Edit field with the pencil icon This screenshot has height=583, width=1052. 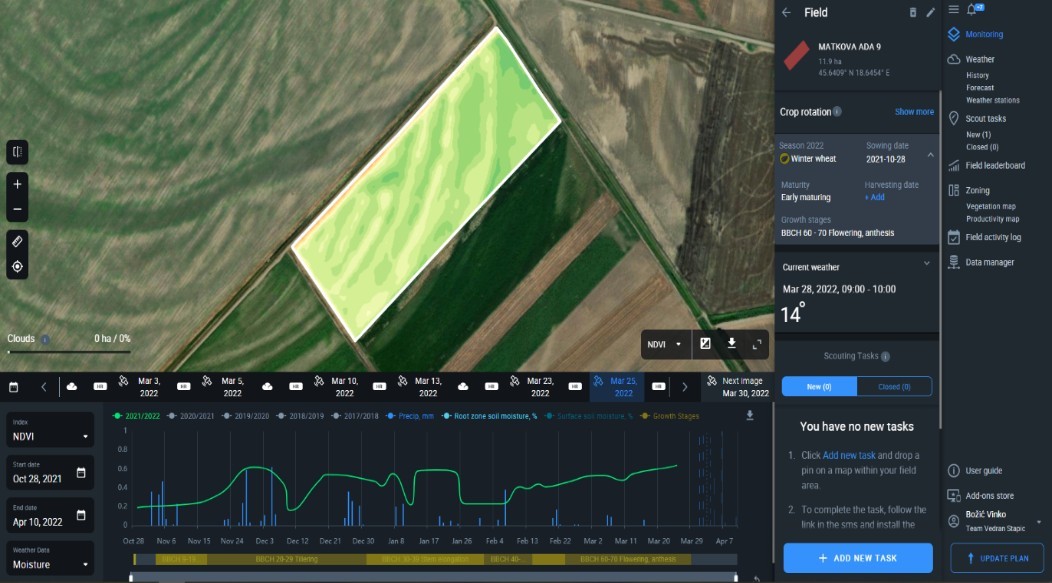click(x=930, y=13)
